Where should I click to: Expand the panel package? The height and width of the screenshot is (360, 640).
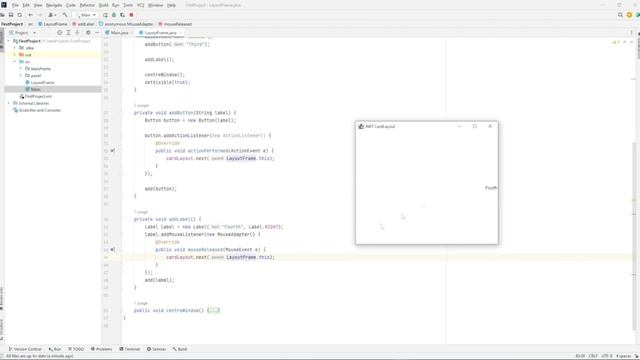[21, 76]
